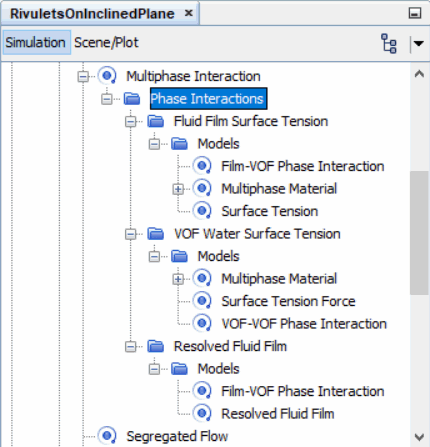Collapse Models under Resolved Fluid Film
Image resolution: width=430 pixels, height=447 pixels.
click(154, 369)
